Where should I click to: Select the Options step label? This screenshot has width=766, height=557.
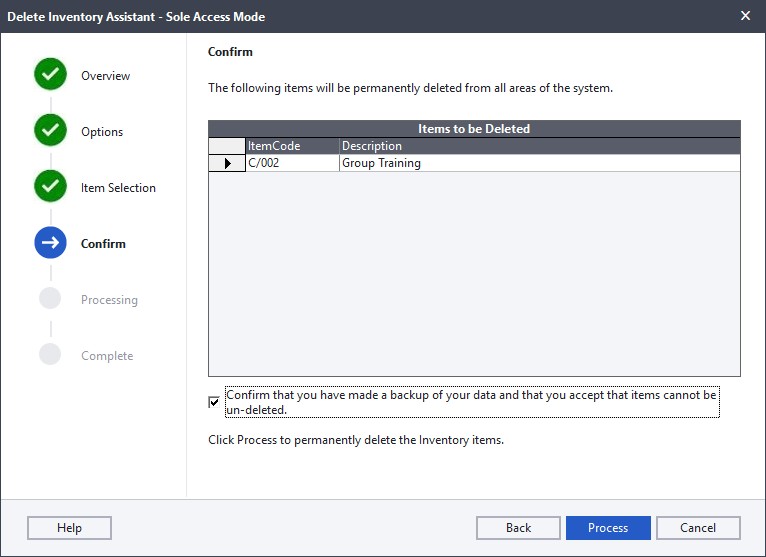tap(102, 132)
